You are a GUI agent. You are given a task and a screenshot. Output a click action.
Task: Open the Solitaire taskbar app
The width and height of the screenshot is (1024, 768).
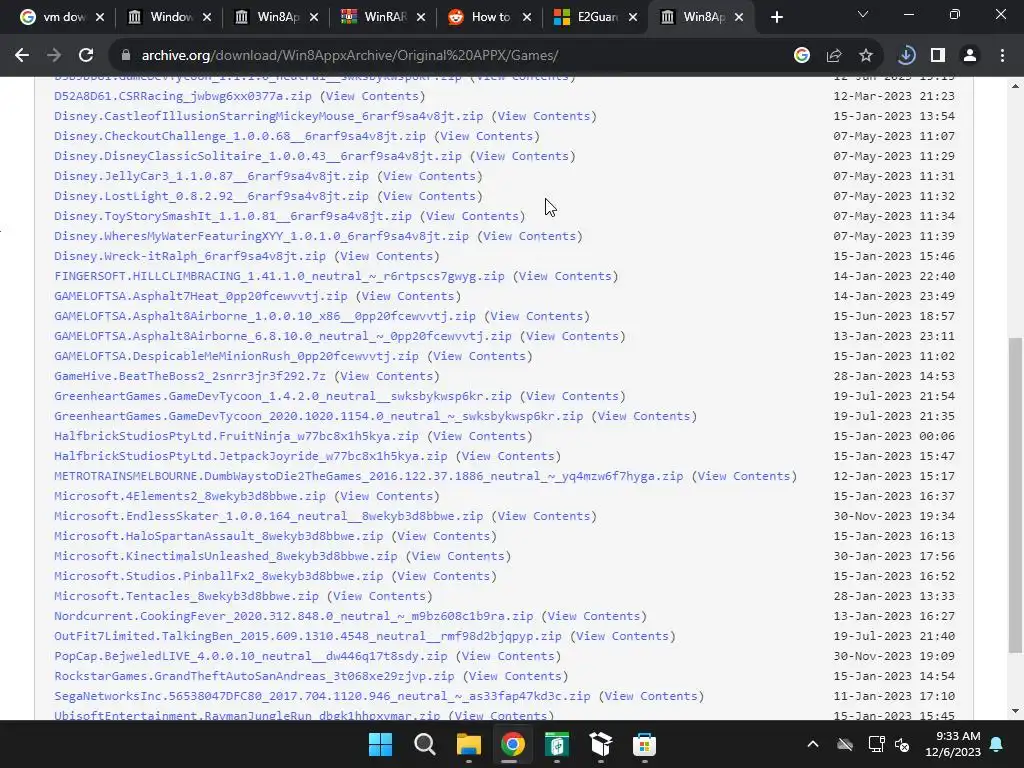556,744
